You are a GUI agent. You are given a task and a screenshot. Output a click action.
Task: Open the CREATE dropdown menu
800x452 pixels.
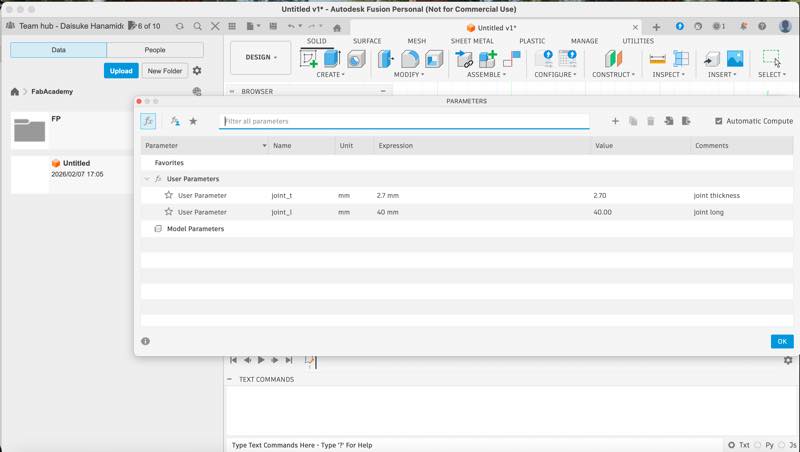pos(330,74)
